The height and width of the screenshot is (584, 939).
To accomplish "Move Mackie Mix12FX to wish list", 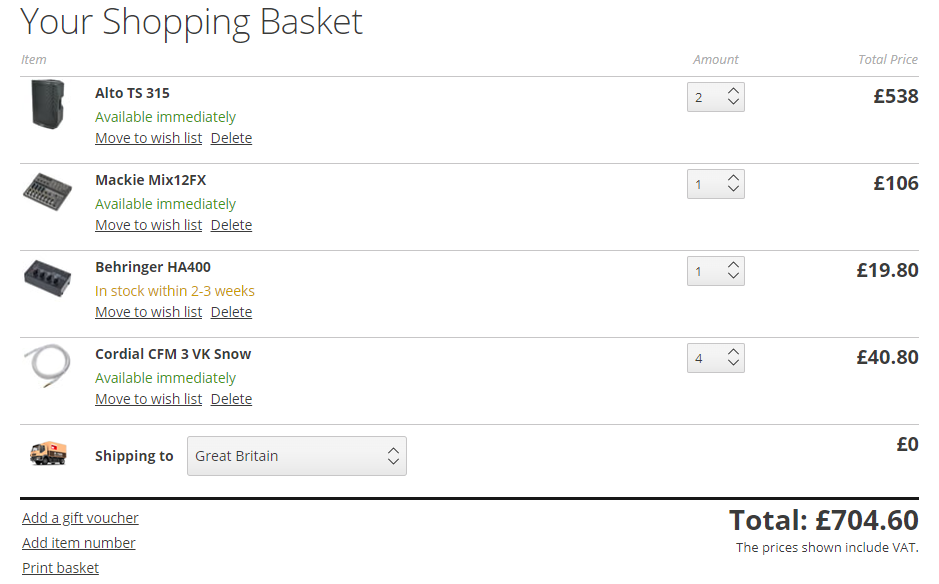I will point(149,225).
